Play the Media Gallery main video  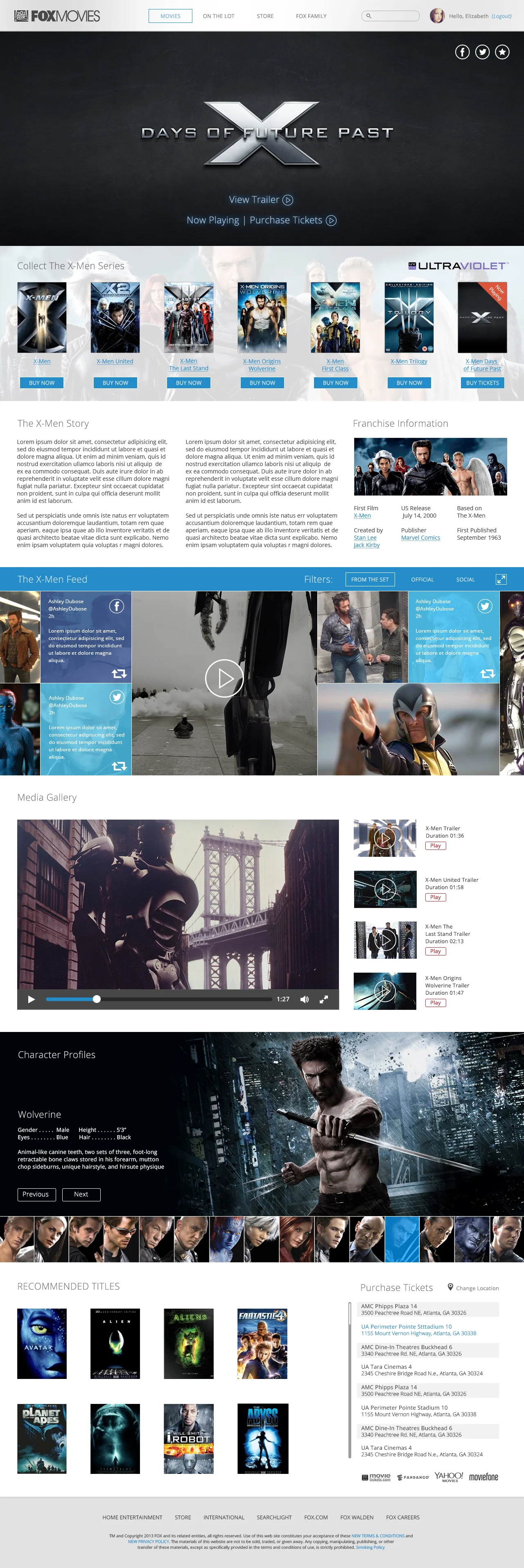31,999
